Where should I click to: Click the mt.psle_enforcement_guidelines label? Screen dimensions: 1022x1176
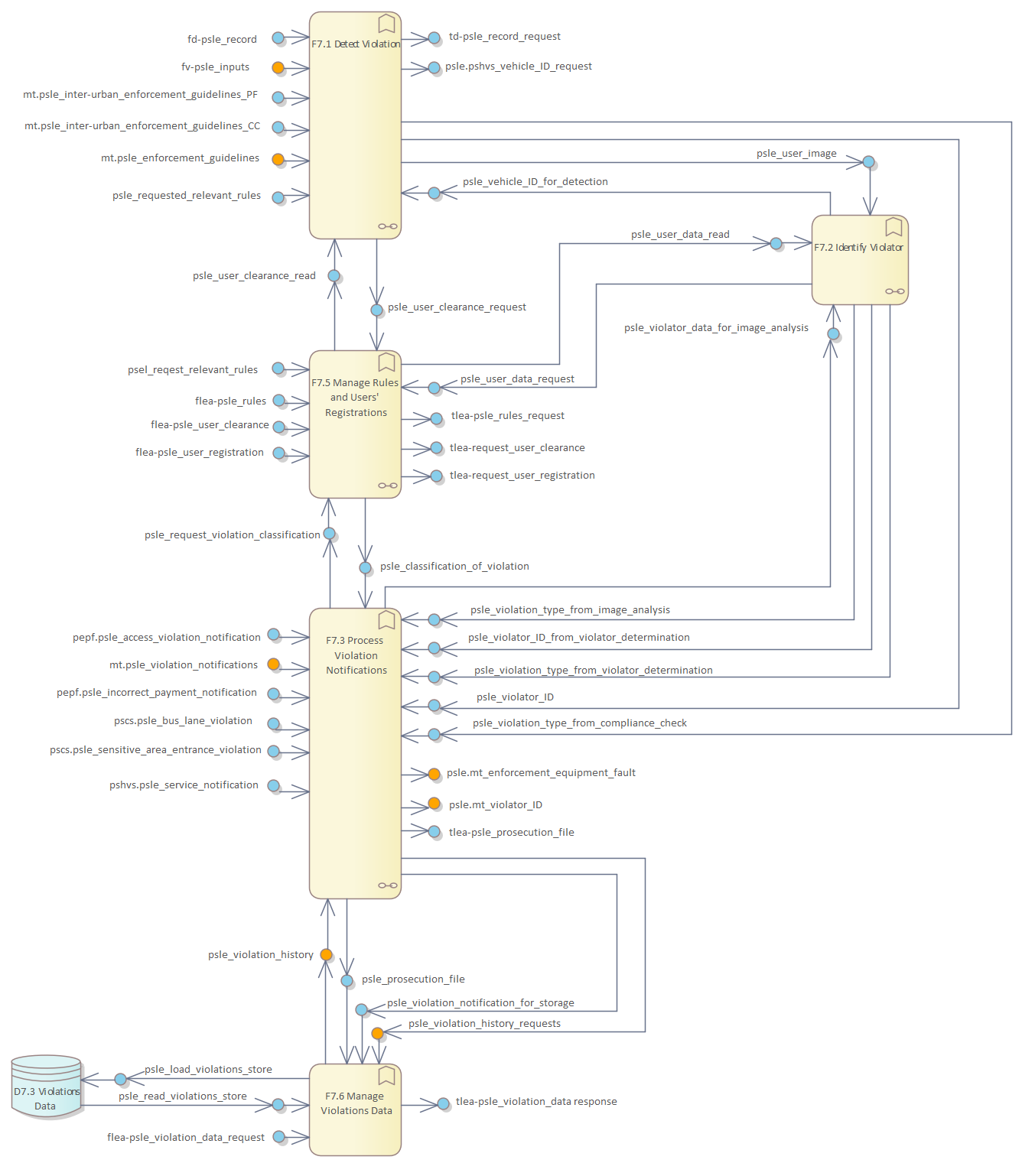click(x=180, y=158)
